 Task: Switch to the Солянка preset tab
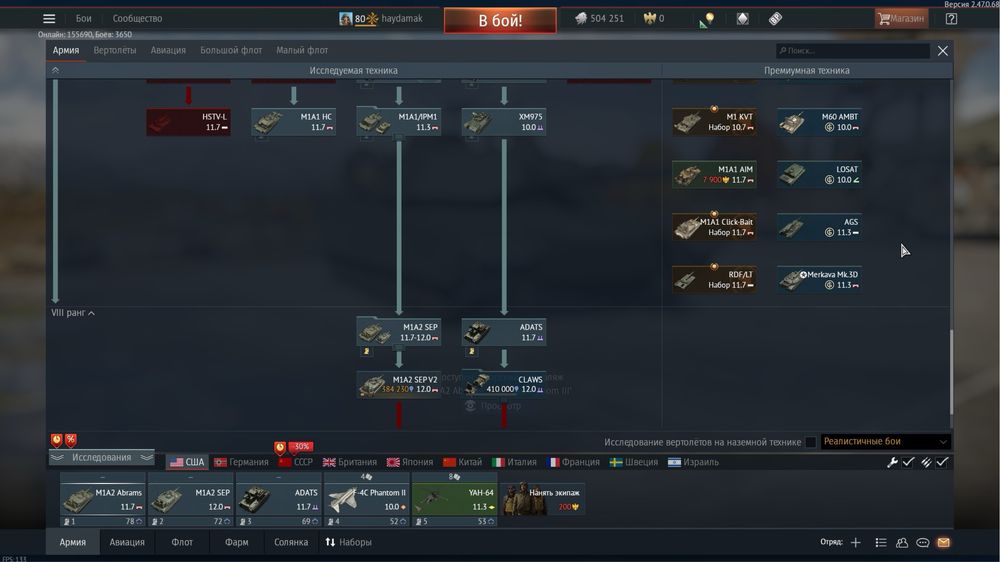[x=291, y=542]
